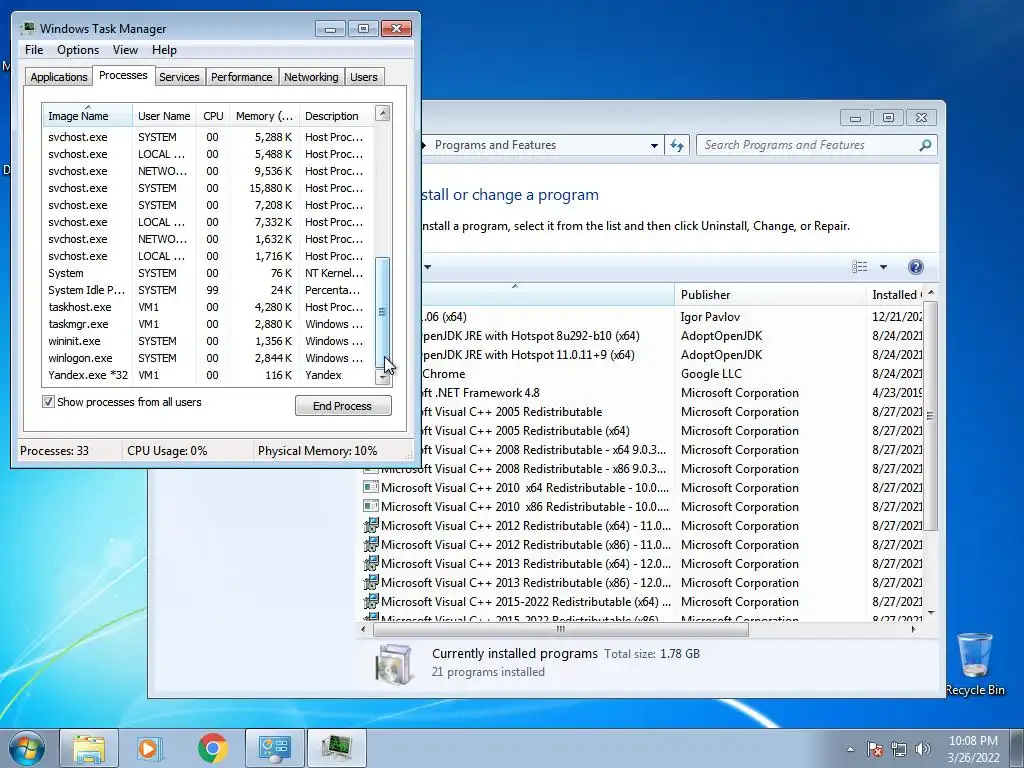Click the change view icon in Programs and Features
This screenshot has height=768, width=1024.
[860, 266]
